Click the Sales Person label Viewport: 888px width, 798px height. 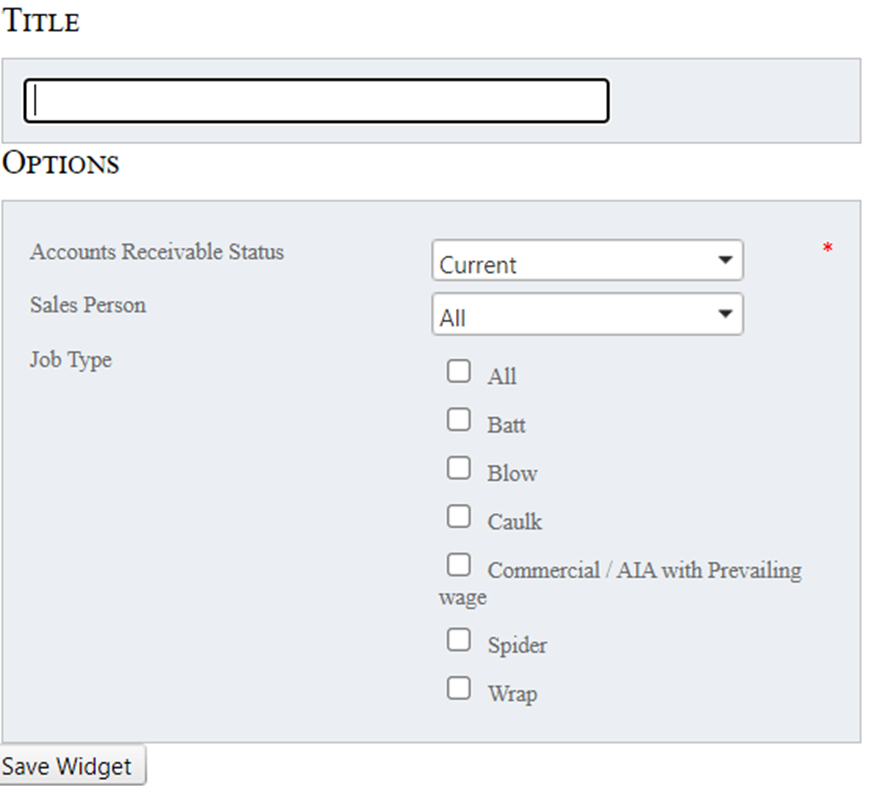(88, 305)
